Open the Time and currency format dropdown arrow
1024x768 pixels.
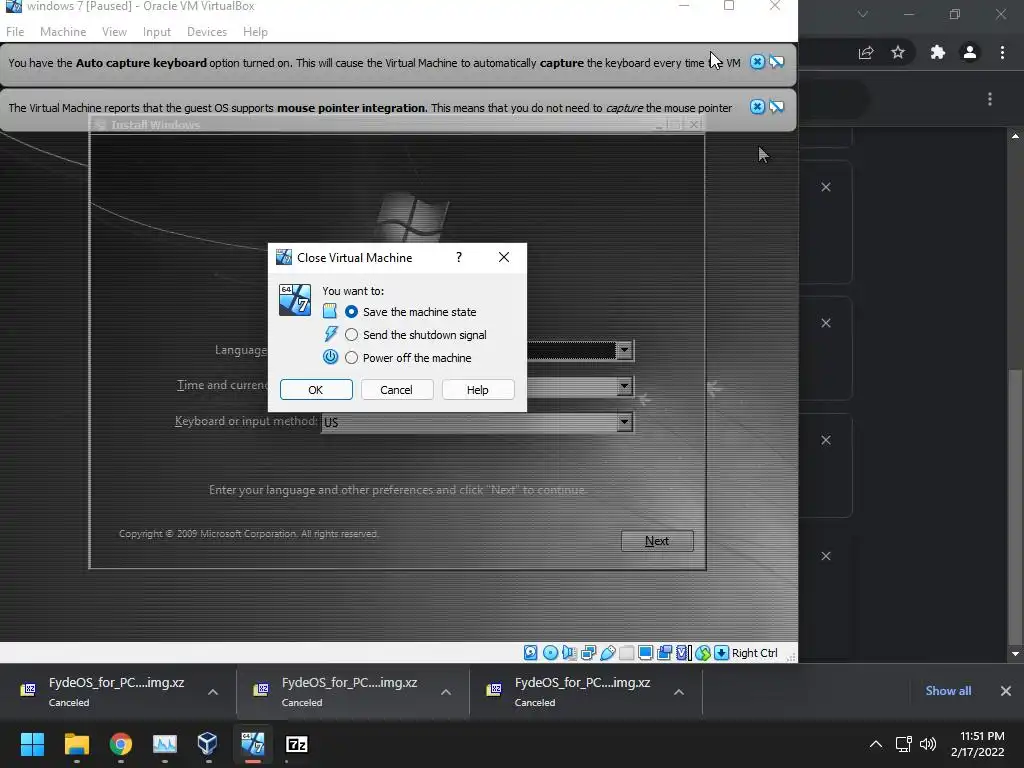(x=624, y=386)
